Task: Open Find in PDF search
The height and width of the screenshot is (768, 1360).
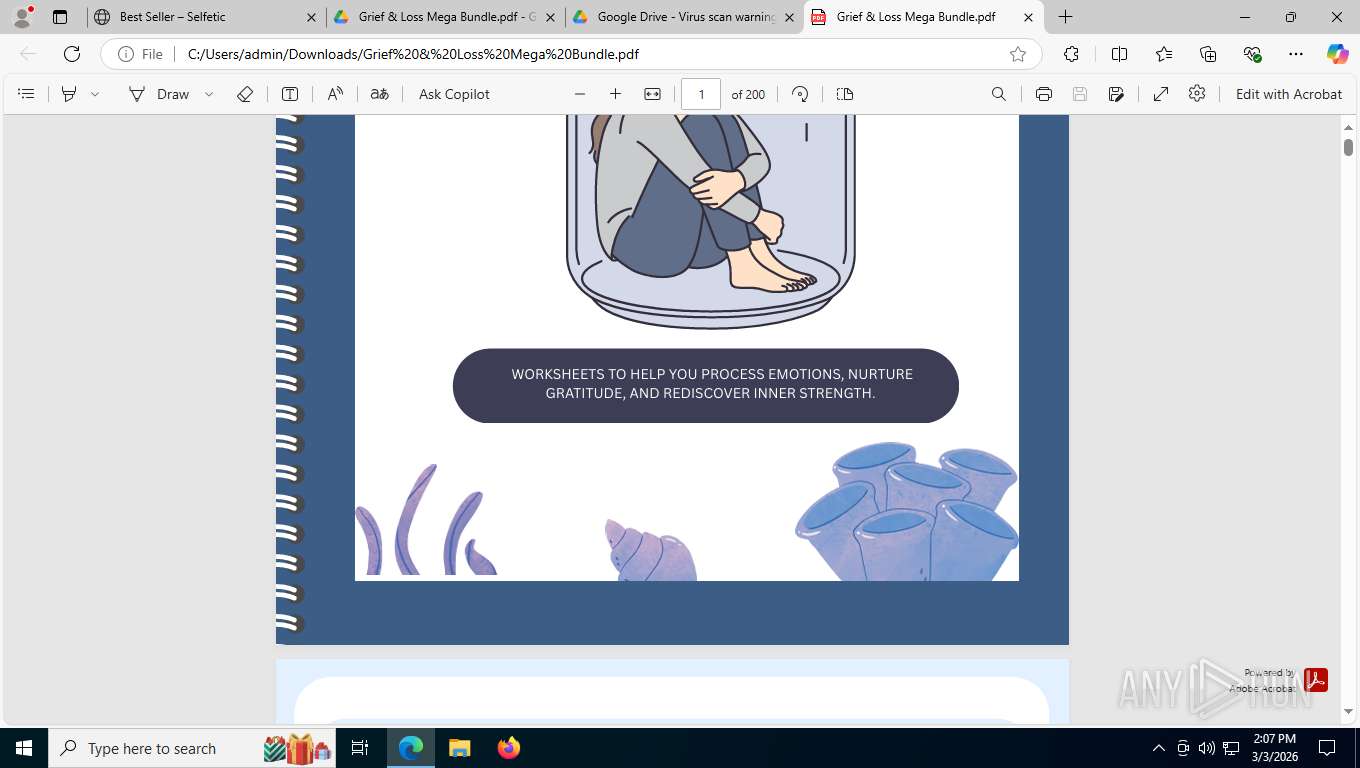Action: 999,94
